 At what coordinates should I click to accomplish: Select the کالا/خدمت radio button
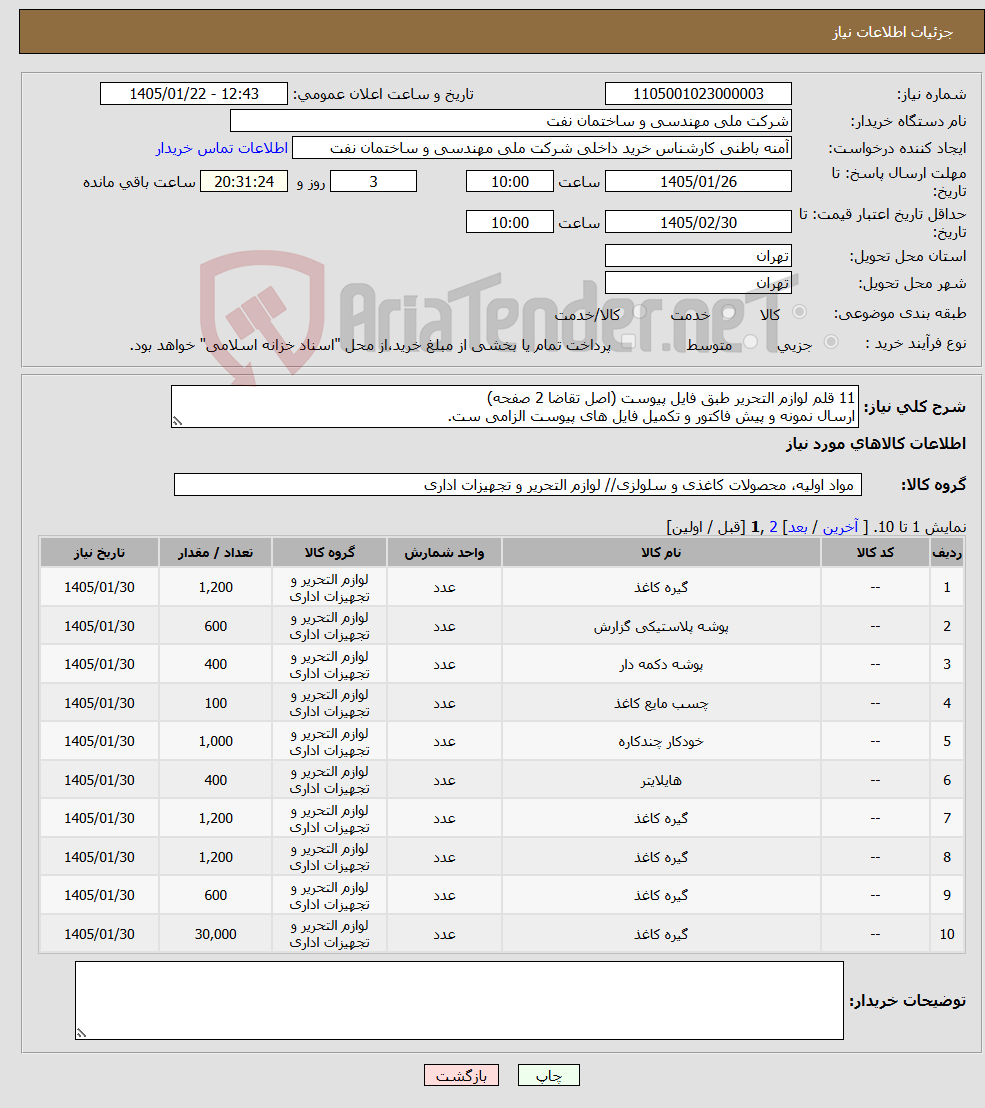tap(640, 312)
